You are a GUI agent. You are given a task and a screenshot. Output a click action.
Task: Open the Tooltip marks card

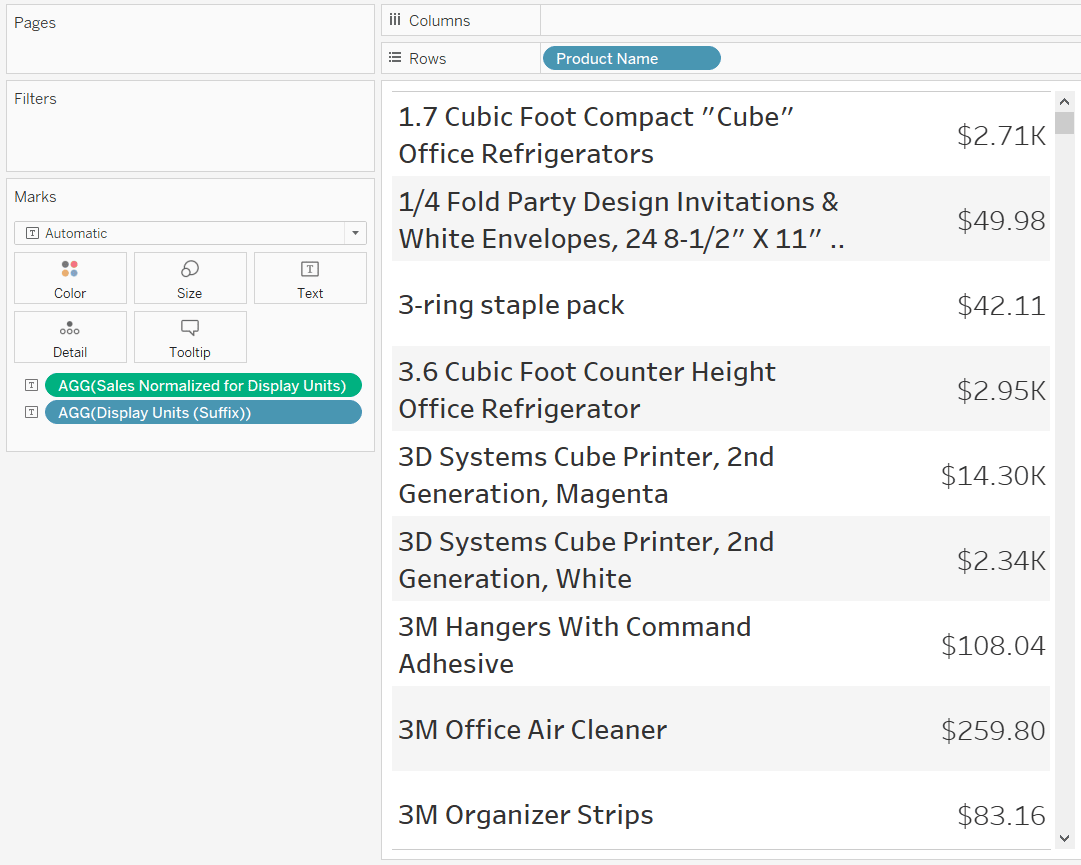tap(190, 337)
